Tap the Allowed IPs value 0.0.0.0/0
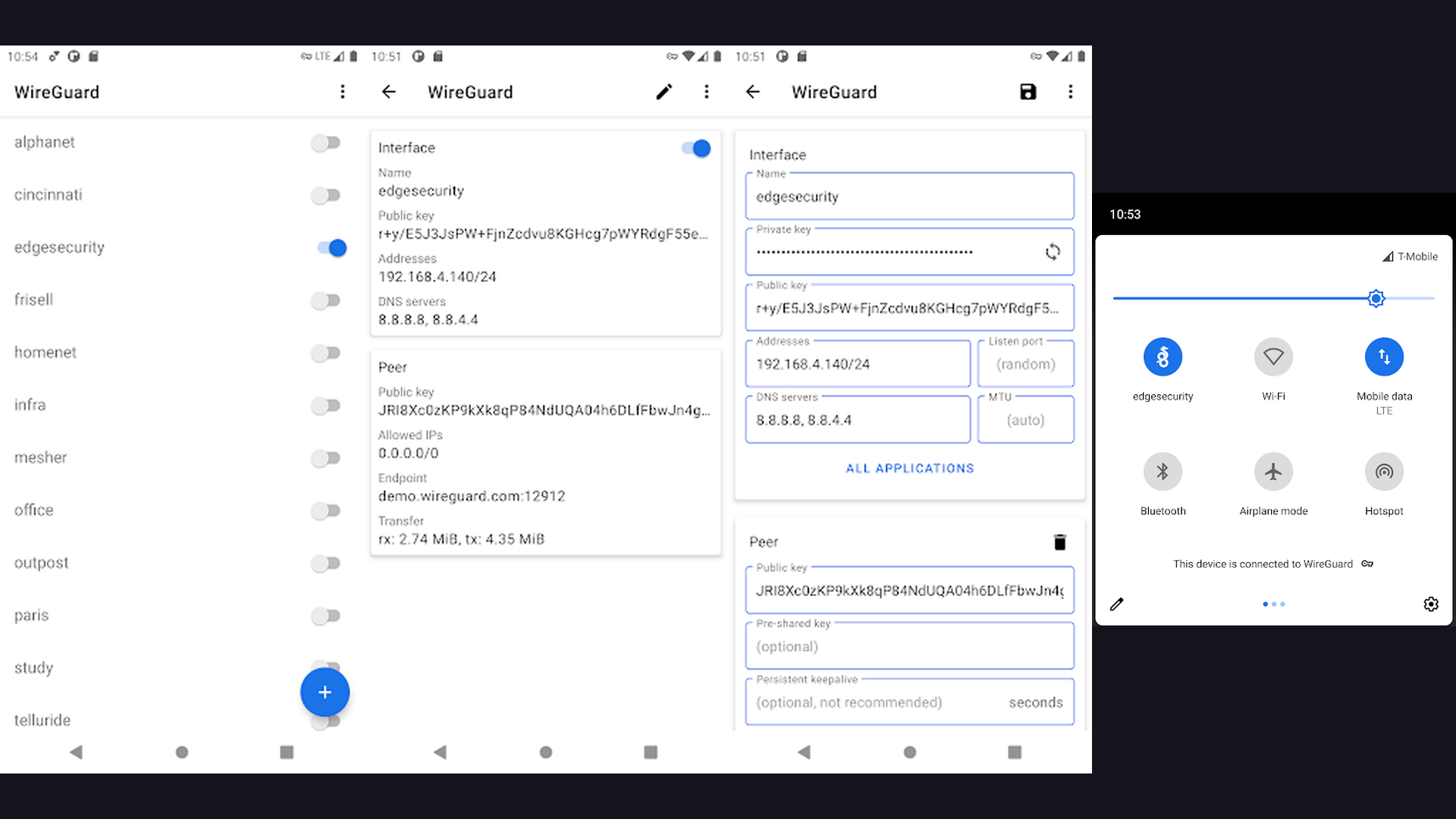 coord(408,453)
